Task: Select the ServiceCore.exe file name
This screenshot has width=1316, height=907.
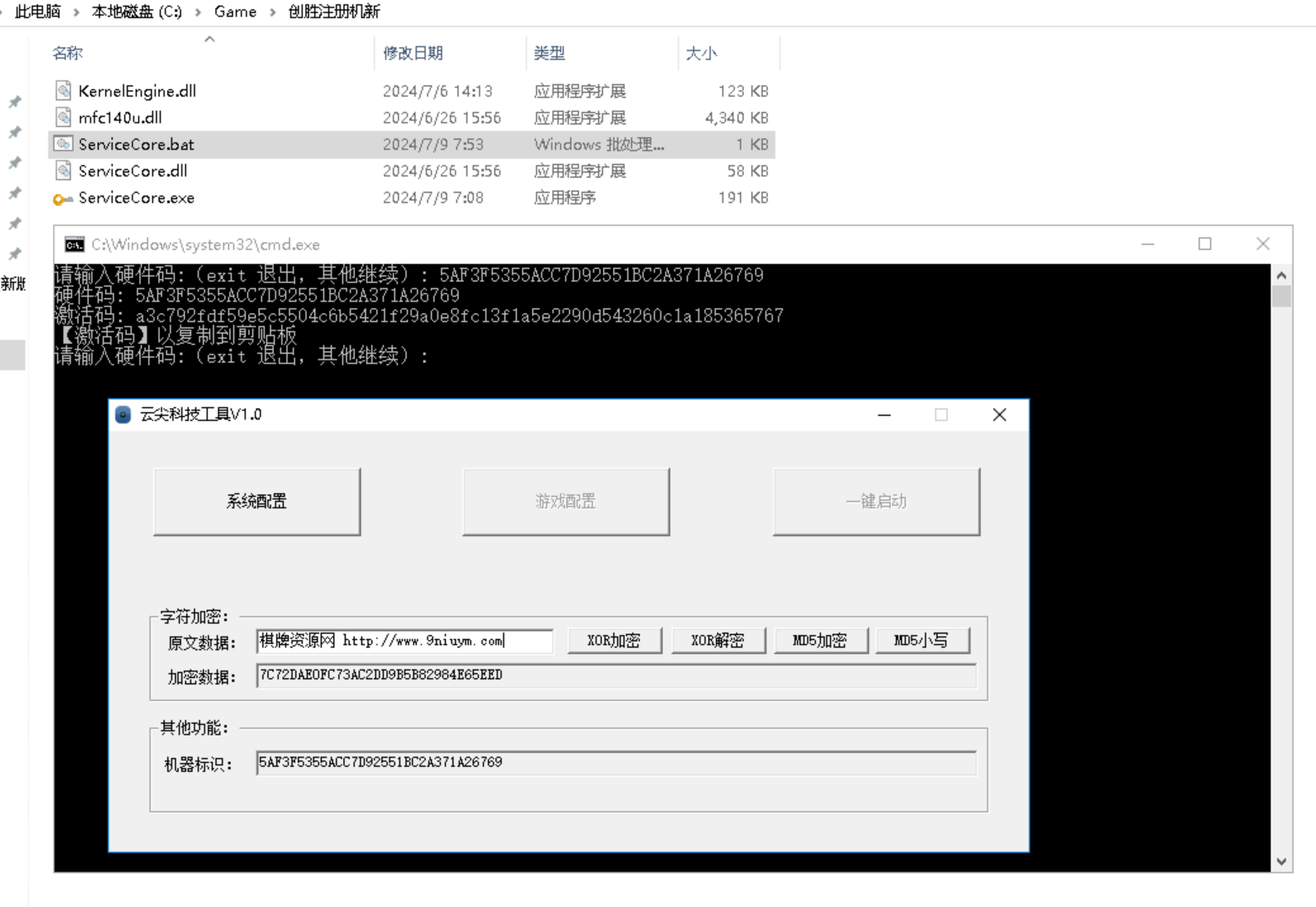Action: 136,198
